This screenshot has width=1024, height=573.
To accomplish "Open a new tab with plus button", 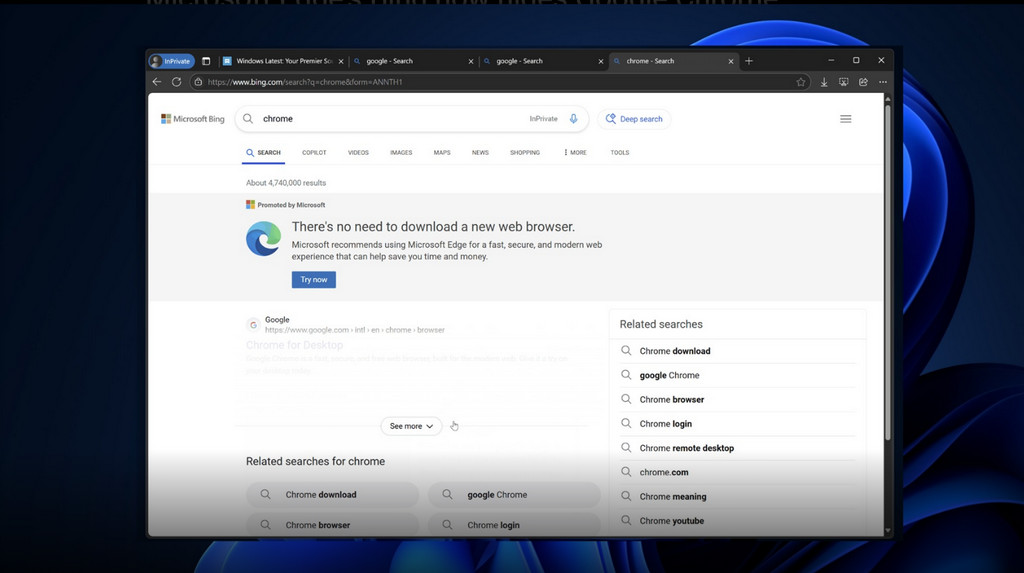I will pos(749,61).
